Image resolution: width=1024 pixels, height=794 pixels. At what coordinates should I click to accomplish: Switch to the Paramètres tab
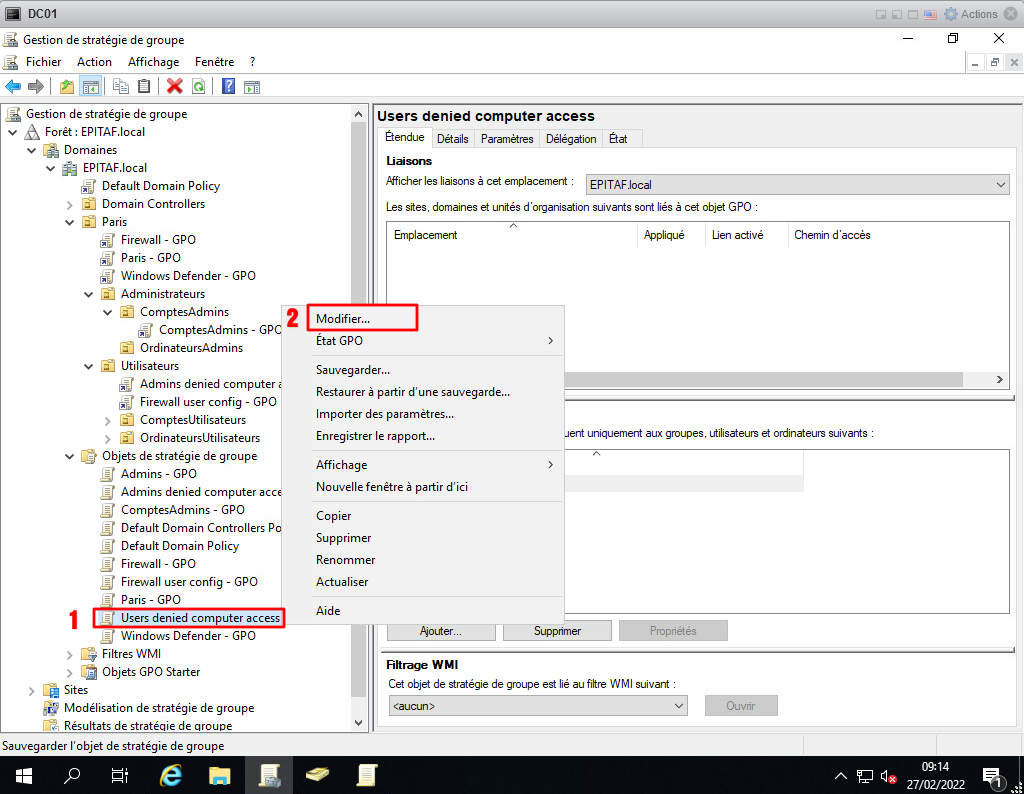507,139
